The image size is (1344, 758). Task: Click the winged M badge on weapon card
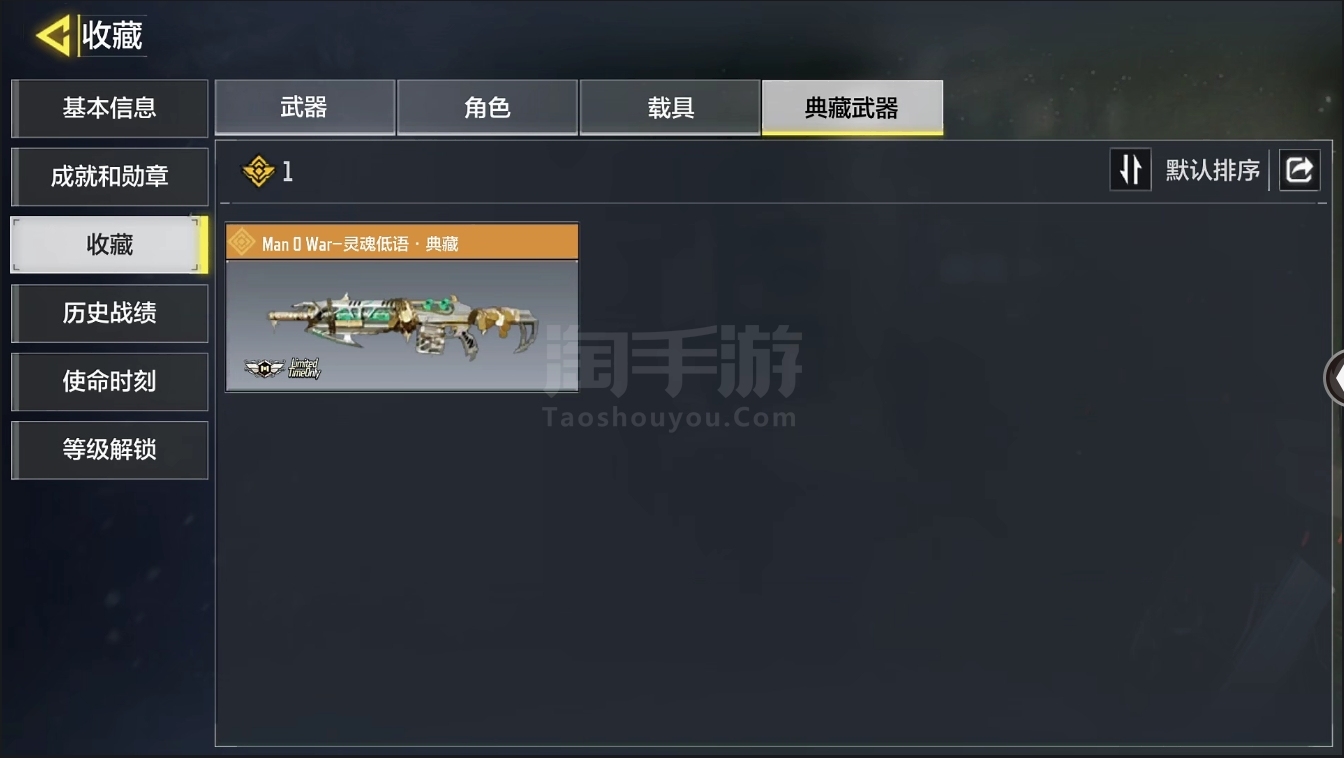click(265, 369)
